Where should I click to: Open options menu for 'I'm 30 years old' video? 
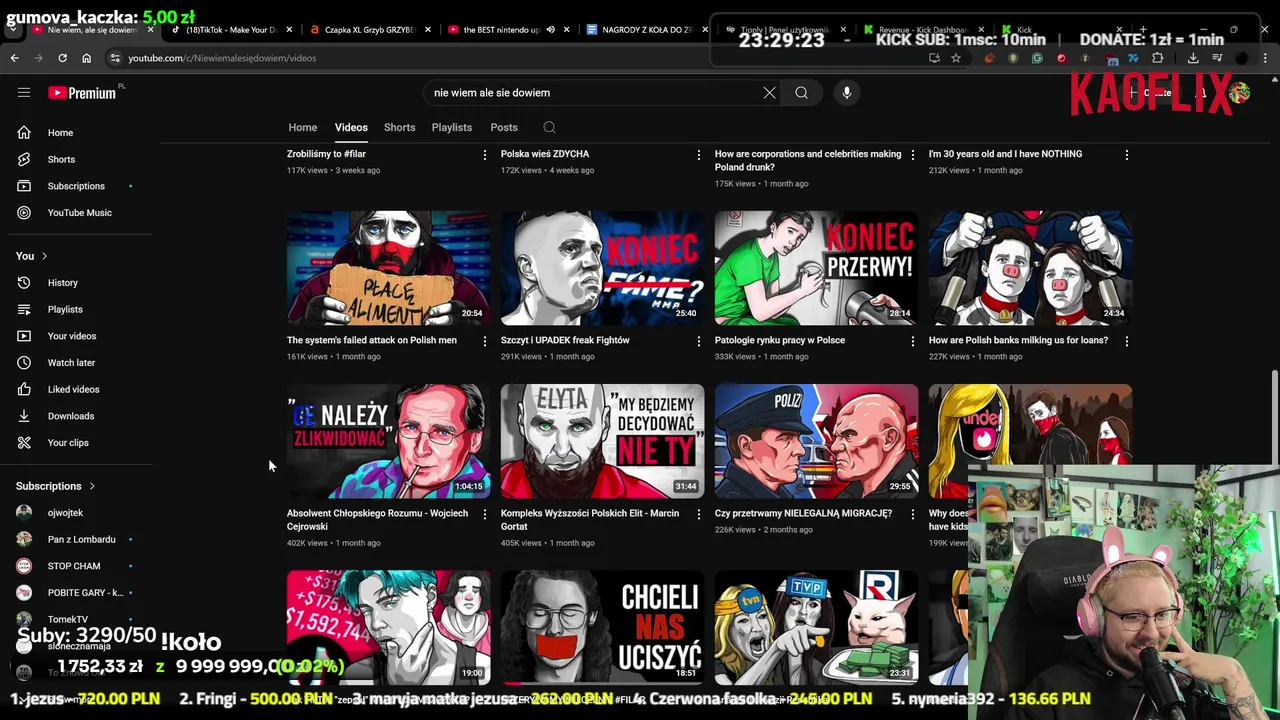1127,155
